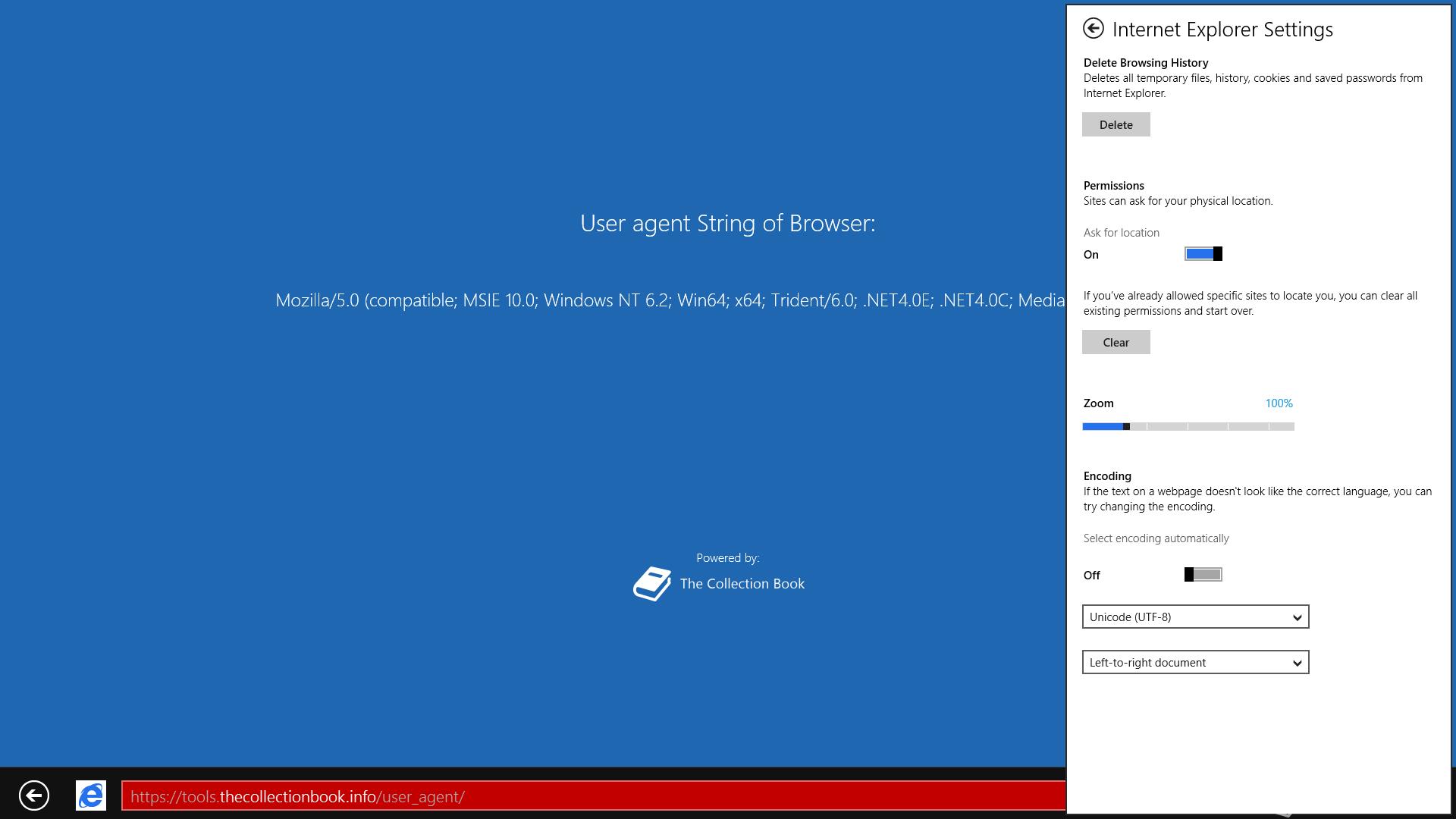
Task: Click the Internet Explorer site icon
Action: [x=91, y=795]
